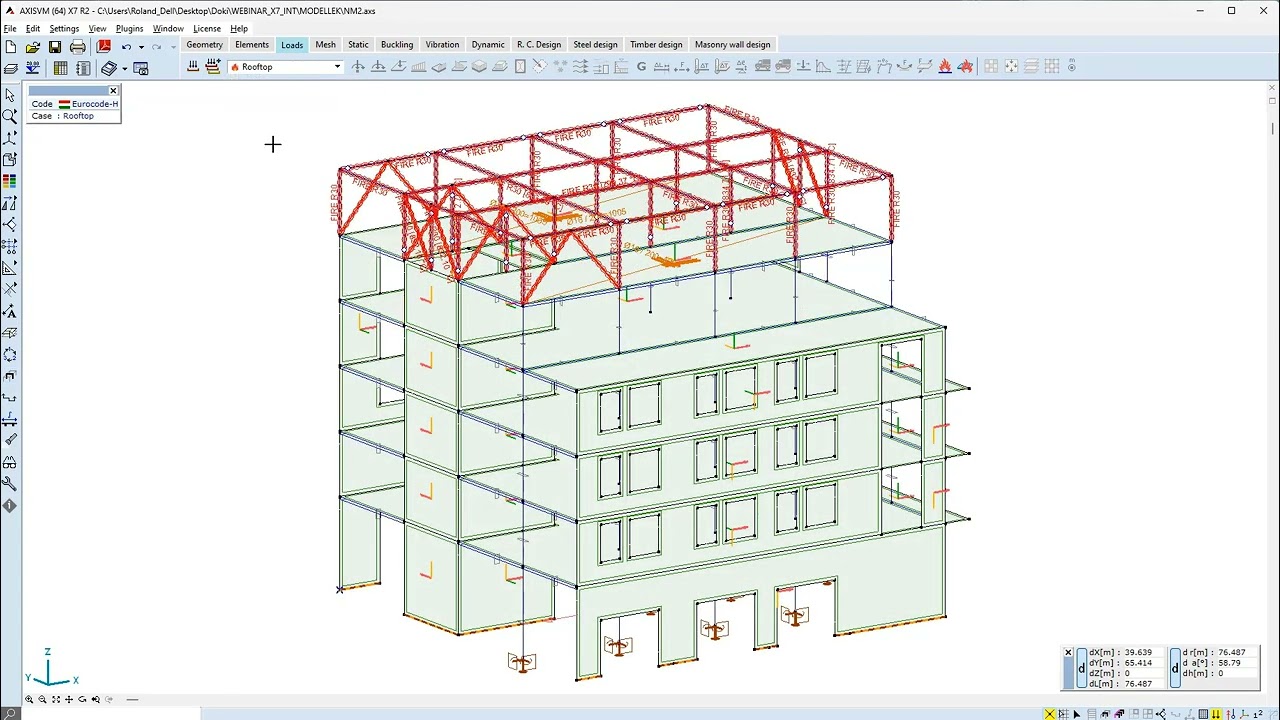Click the binoculars Find icon
Screen dimensions: 1280x720
click(x=10, y=462)
